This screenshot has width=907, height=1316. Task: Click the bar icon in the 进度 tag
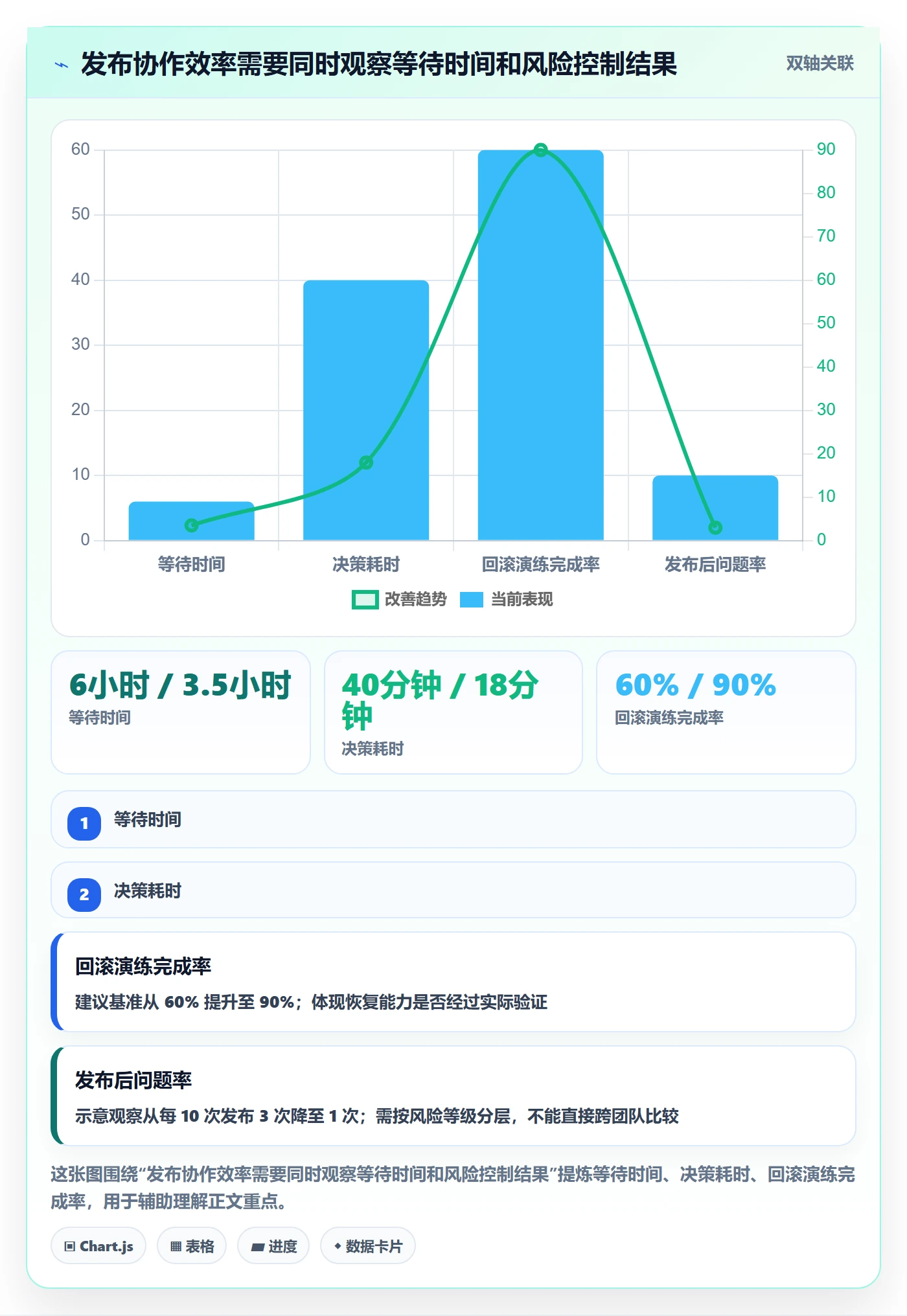point(258,1247)
